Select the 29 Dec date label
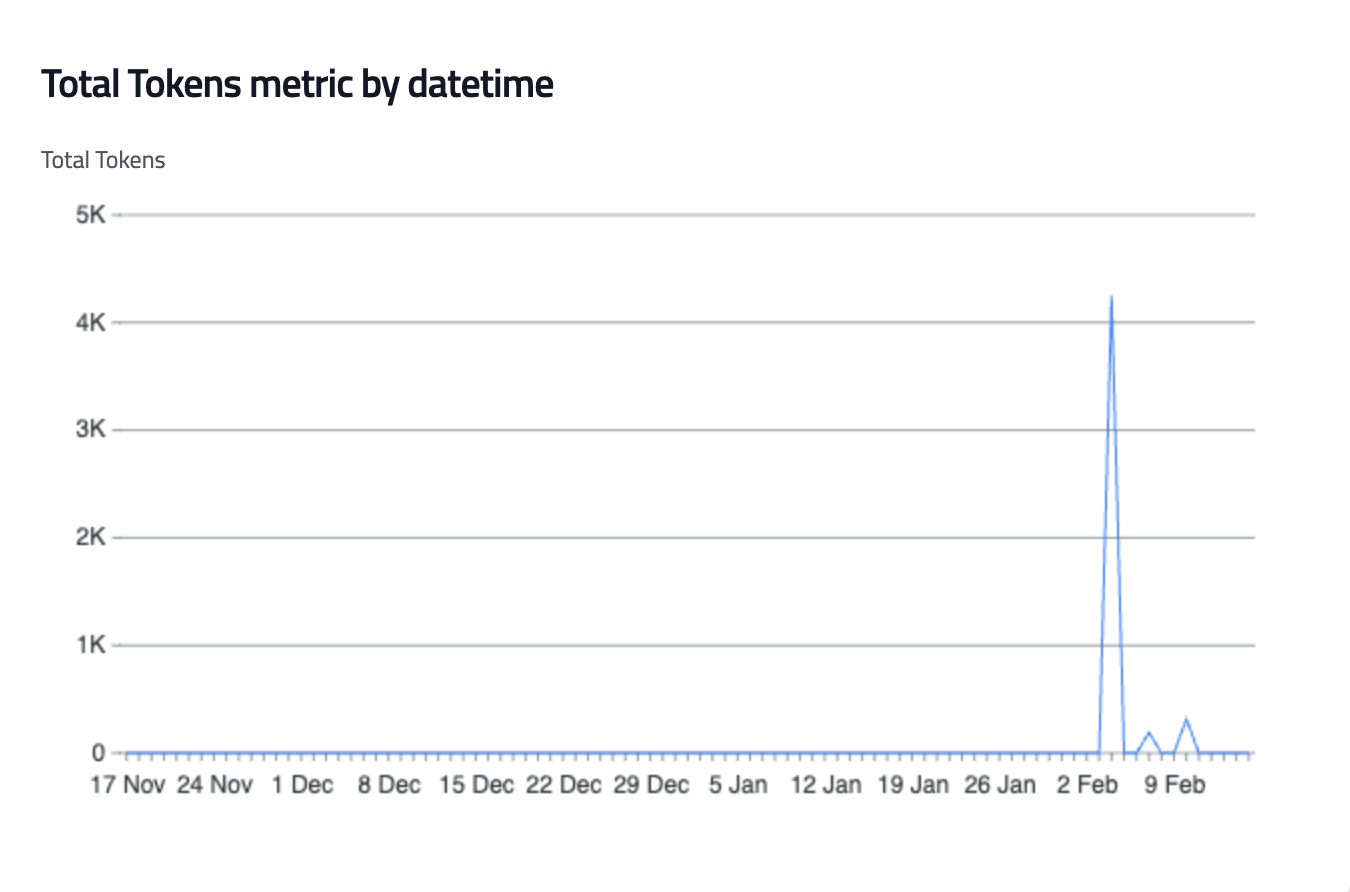Image resolution: width=1350 pixels, height=892 pixels. pos(651,785)
